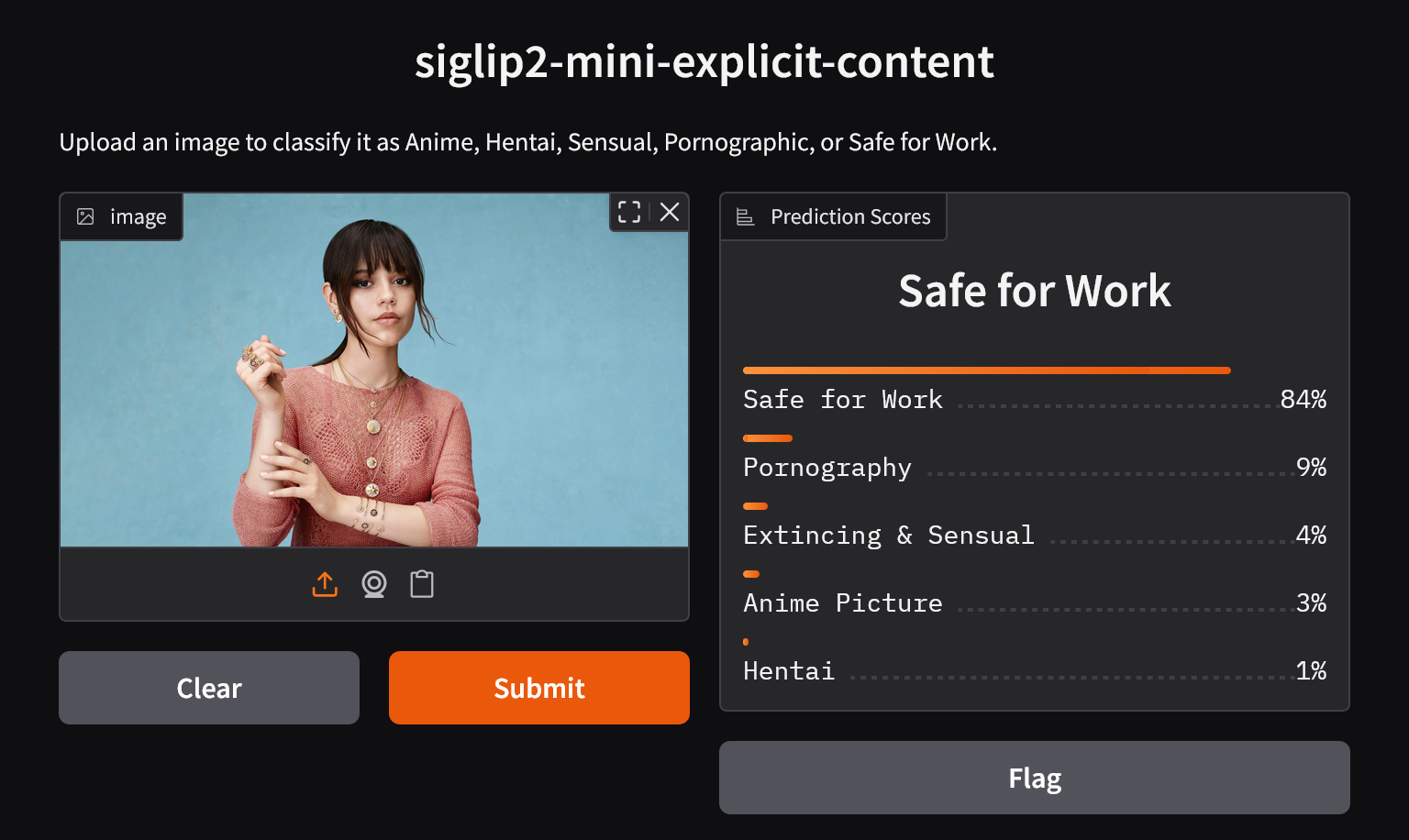Screen dimensions: 1409x840
Task: Click the large Safe for Work result heading
Action: click(x=1034, y=291)
